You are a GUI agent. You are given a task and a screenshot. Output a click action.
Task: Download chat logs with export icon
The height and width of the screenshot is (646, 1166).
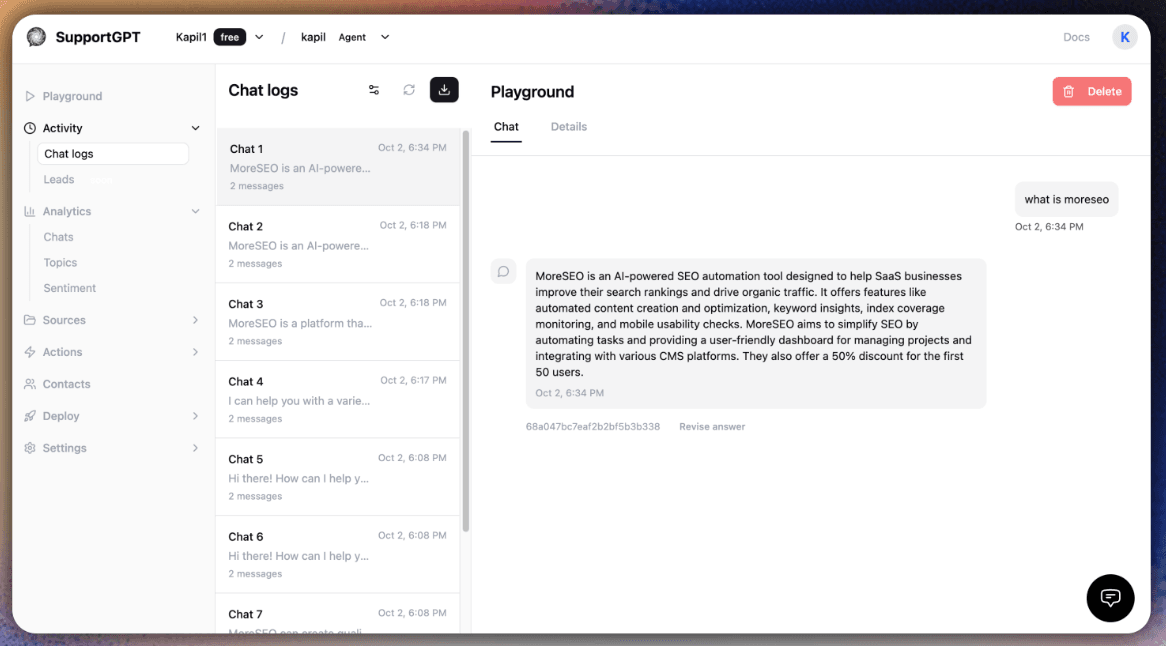pyautogui.click(x=444, y=90)
